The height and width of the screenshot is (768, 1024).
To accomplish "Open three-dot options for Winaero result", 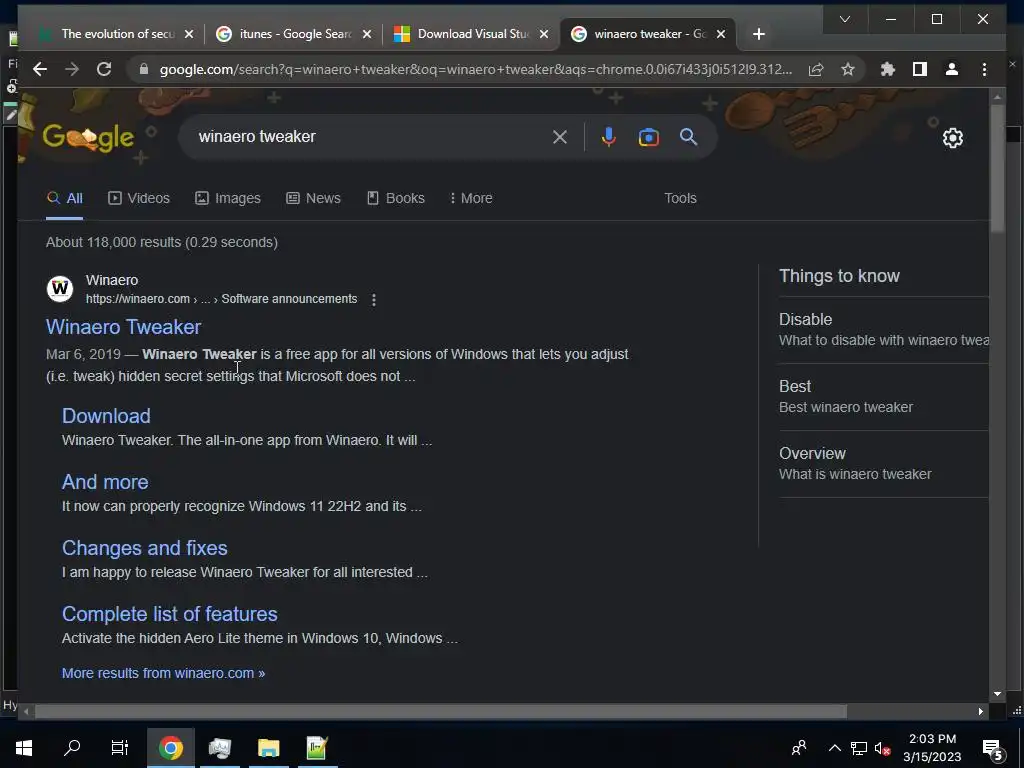I will (x=374, y=300).
